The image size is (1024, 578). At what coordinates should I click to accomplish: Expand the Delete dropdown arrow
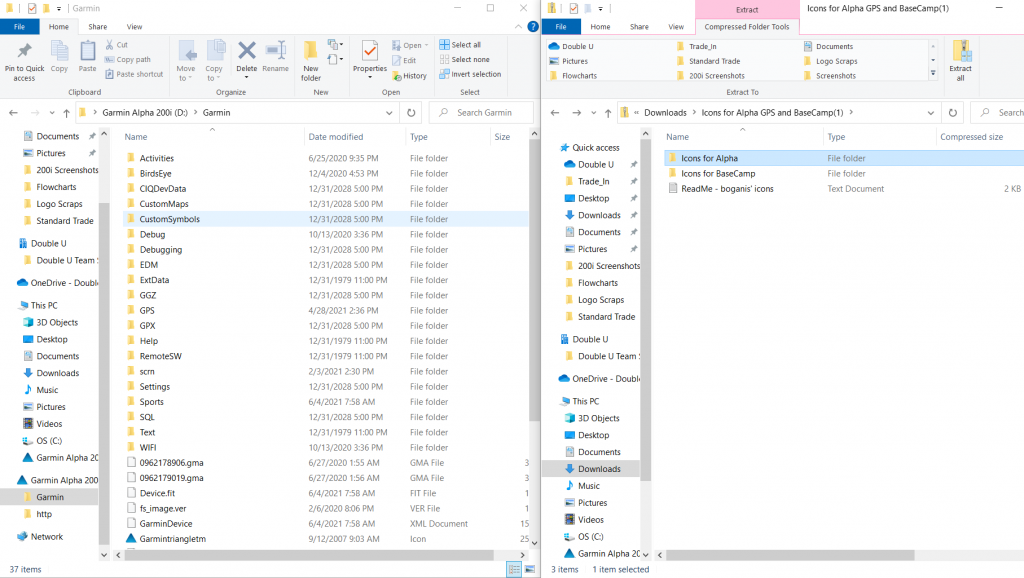click(246, 79)
